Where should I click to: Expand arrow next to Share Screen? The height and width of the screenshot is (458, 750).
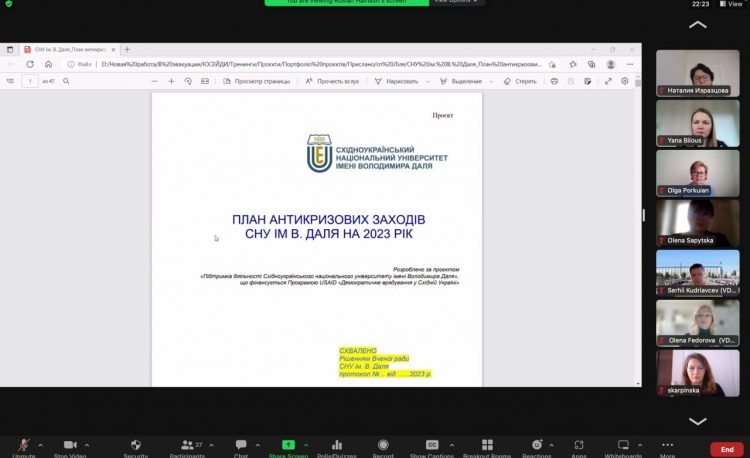coord(306,445)
